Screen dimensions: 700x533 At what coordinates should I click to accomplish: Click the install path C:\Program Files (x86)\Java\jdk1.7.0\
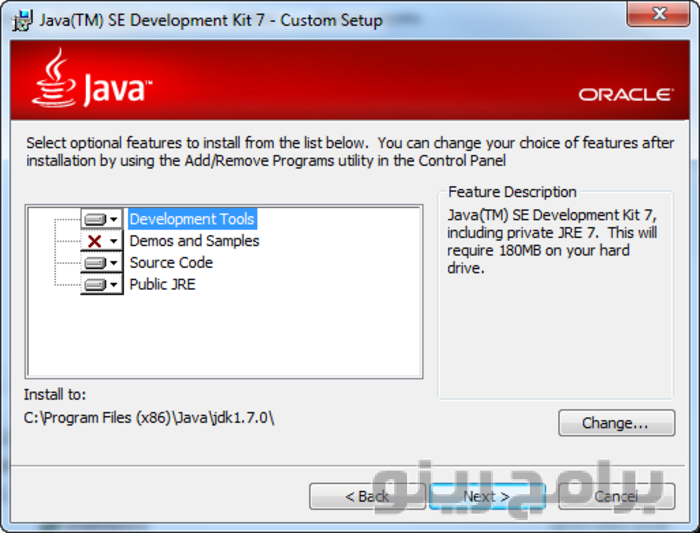pyautogui.click(x=149, y=418)
